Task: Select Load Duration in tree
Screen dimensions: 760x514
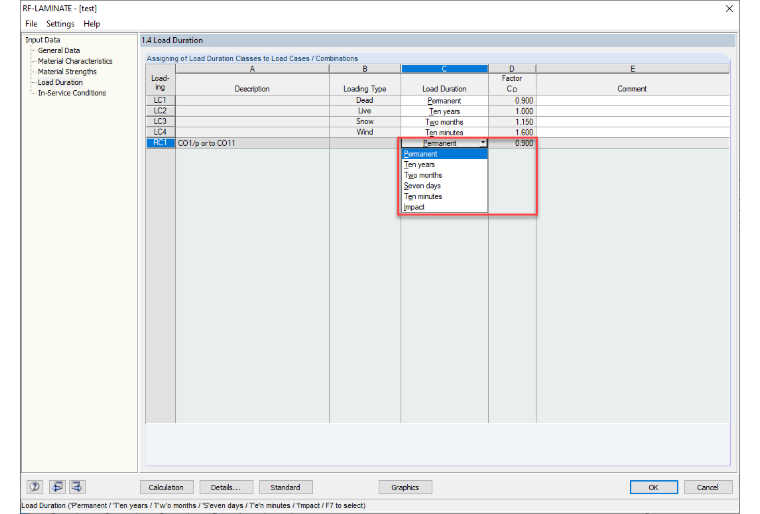Action: 60,82
